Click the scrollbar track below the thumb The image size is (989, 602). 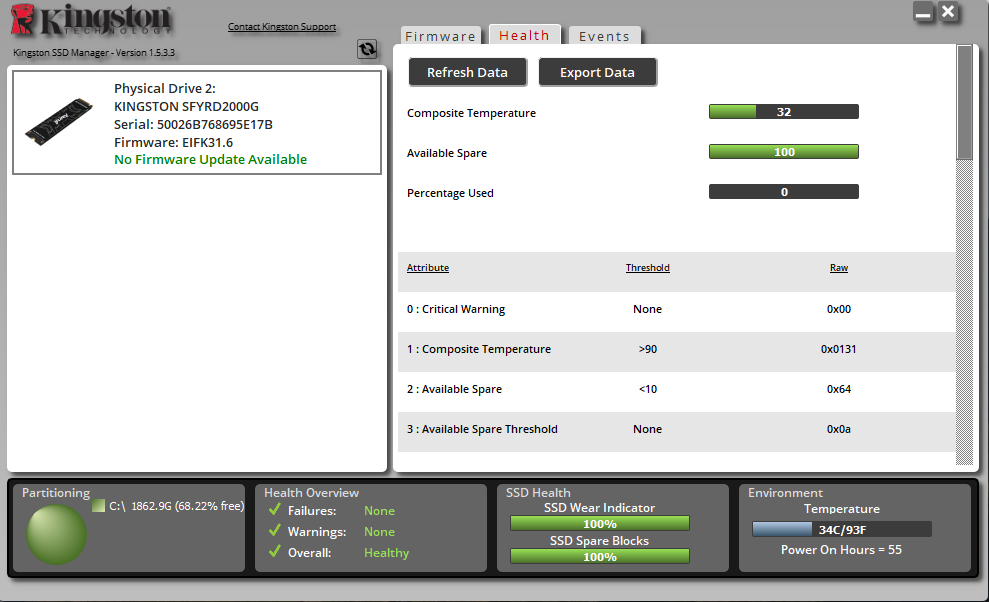[x=964, y=312]
